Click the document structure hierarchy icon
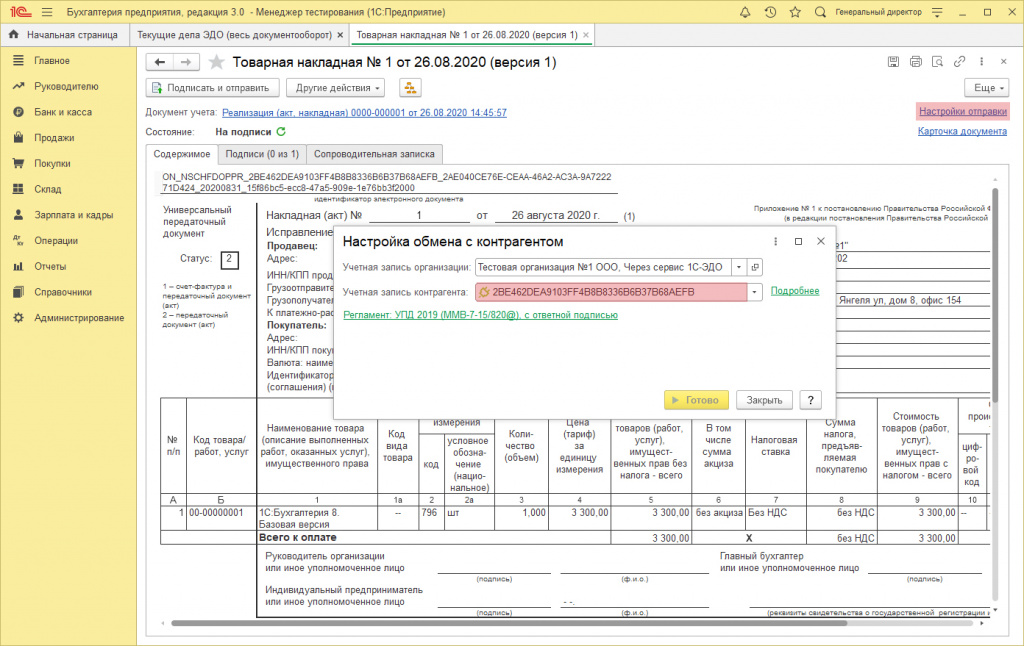Image resolution: width=1024 pixels, height=646 pixels. click(x=410, y=87)
